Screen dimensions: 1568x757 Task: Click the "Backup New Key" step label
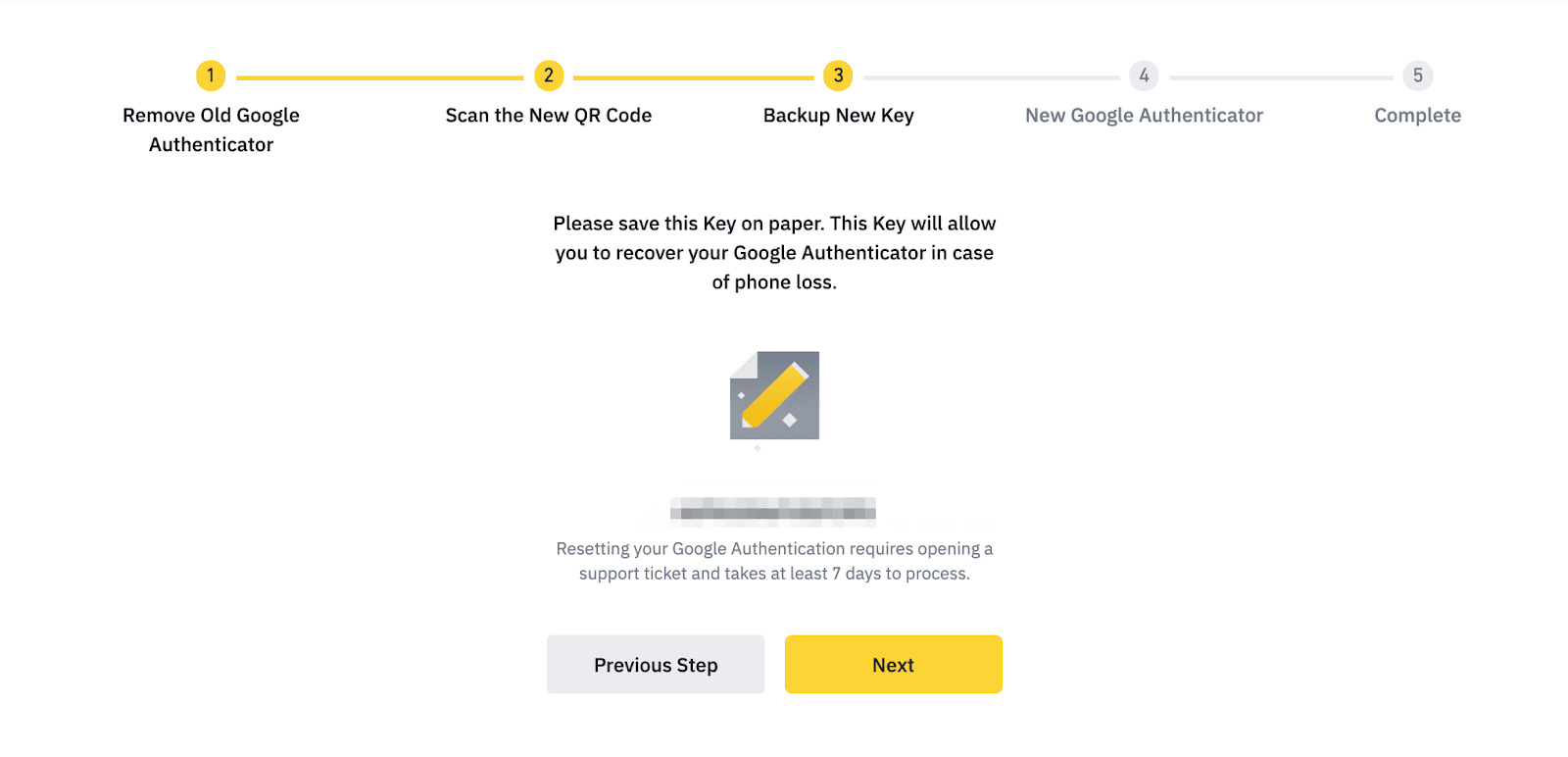(838, 116)
